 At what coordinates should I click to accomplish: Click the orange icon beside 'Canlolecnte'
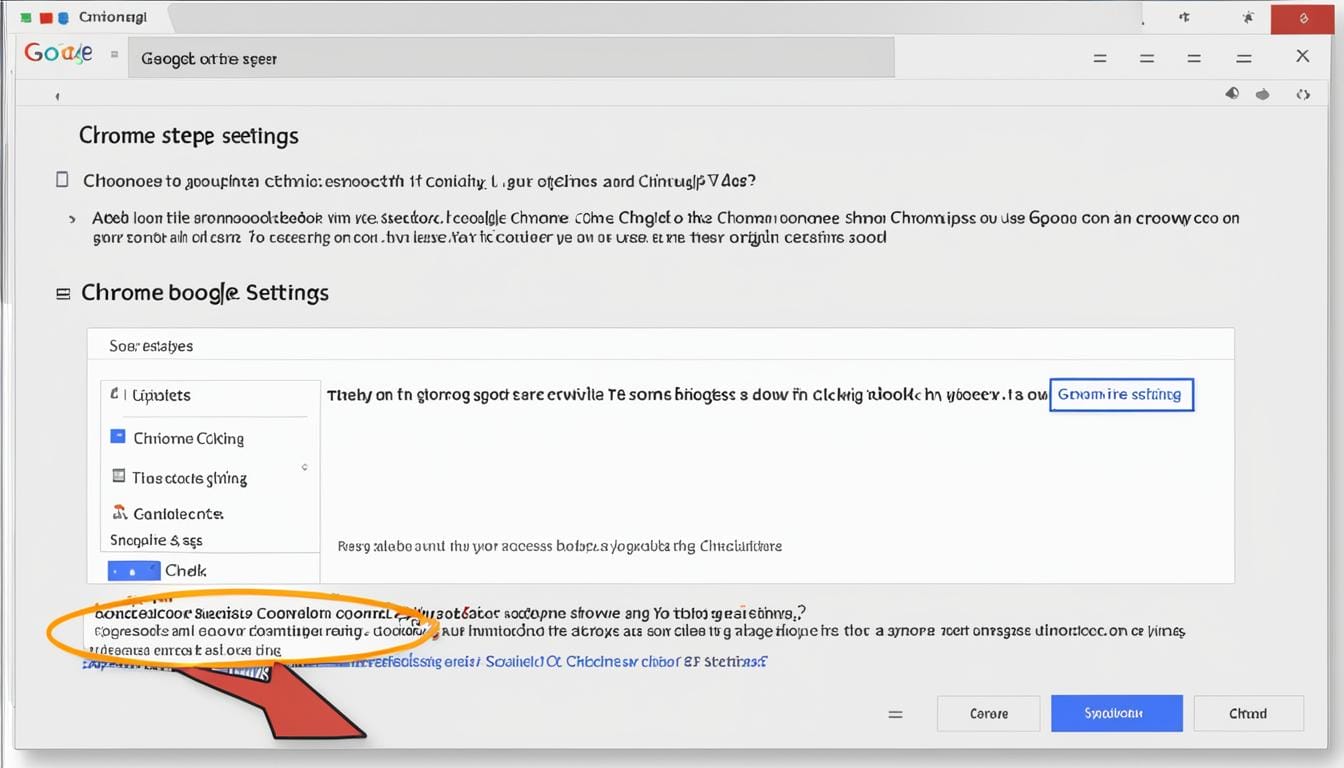point(119,512)
